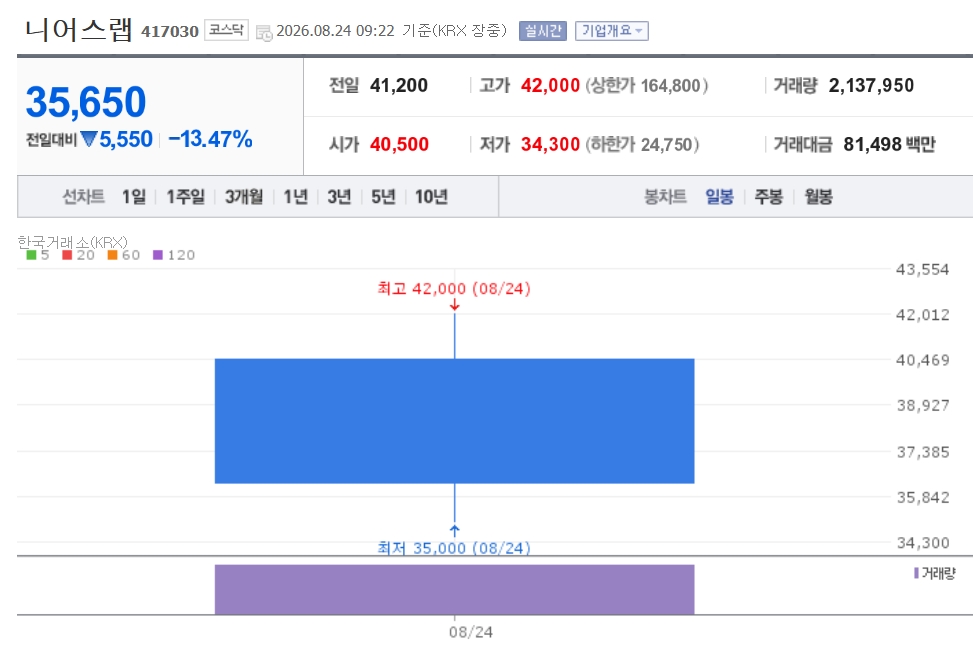Image resolution: width=973 pixels, height=659 pixels.
Task: Click the green 5-day moving average swatch
Action: pos(31,255)
